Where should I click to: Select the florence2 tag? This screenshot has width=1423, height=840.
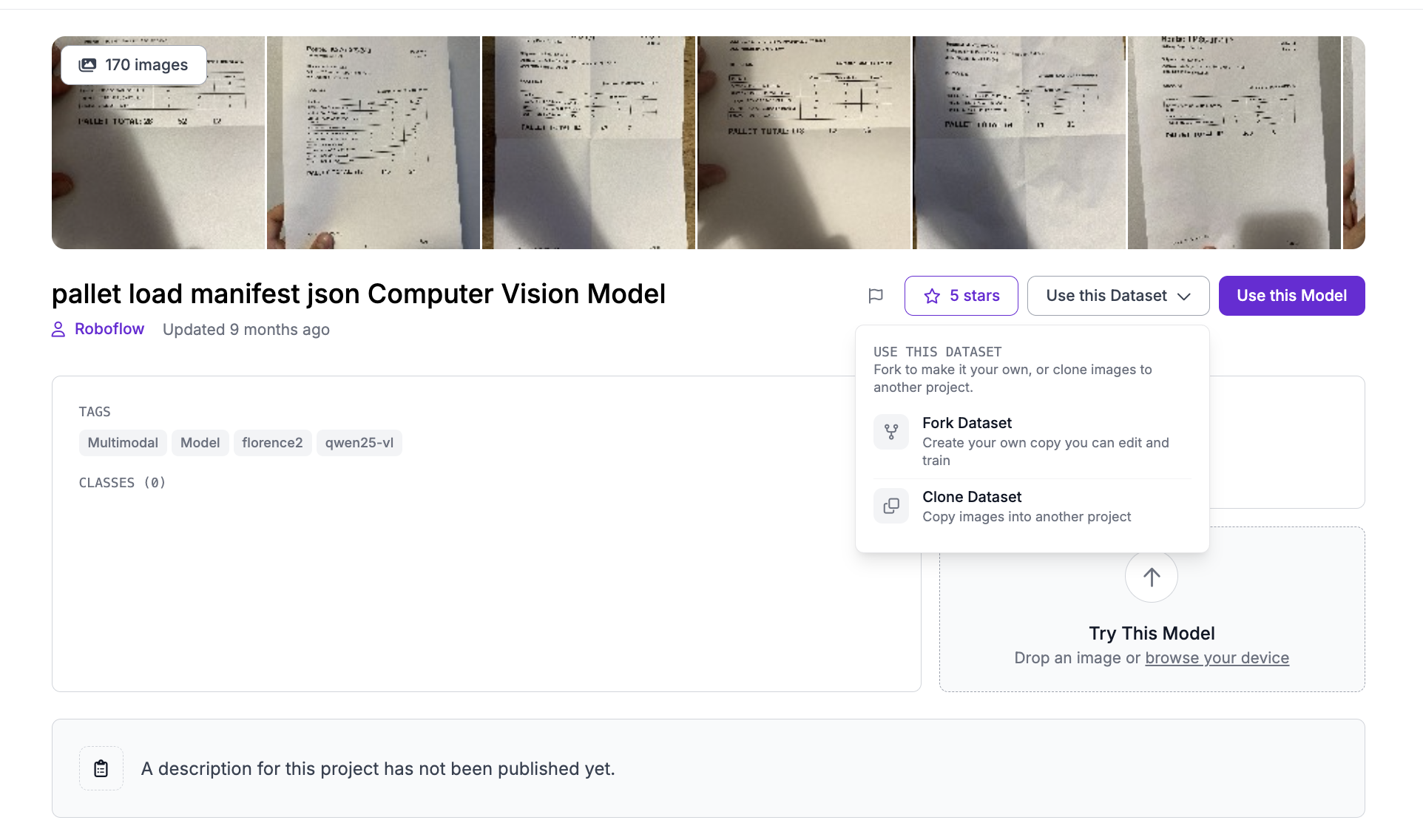[272, 443]
